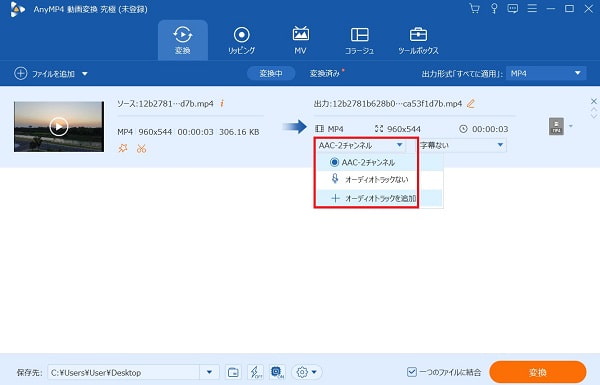Open the AAC-2チャンネル audio track dropdown

point(360,145)
